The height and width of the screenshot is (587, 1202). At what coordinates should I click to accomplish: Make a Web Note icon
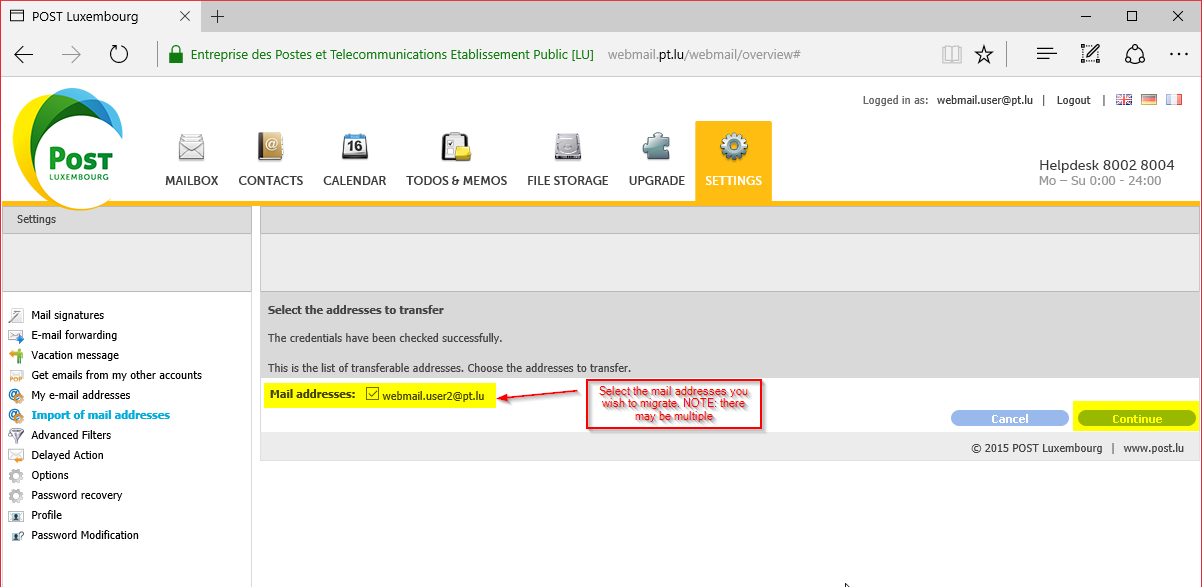pos(1091,54)
